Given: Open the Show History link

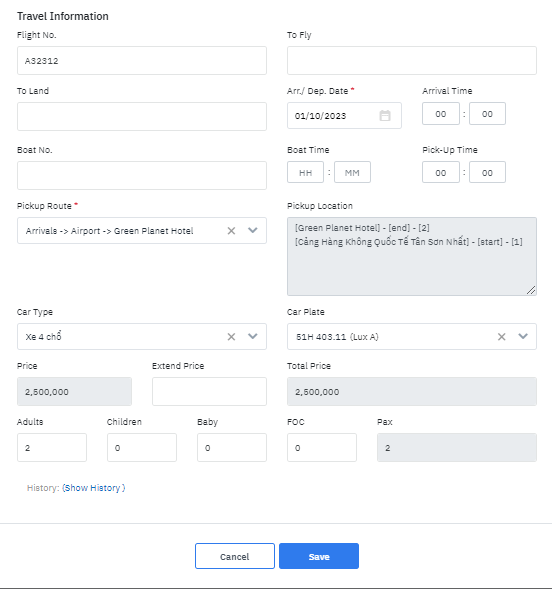Looking at the screenshot, I should 94,488.
